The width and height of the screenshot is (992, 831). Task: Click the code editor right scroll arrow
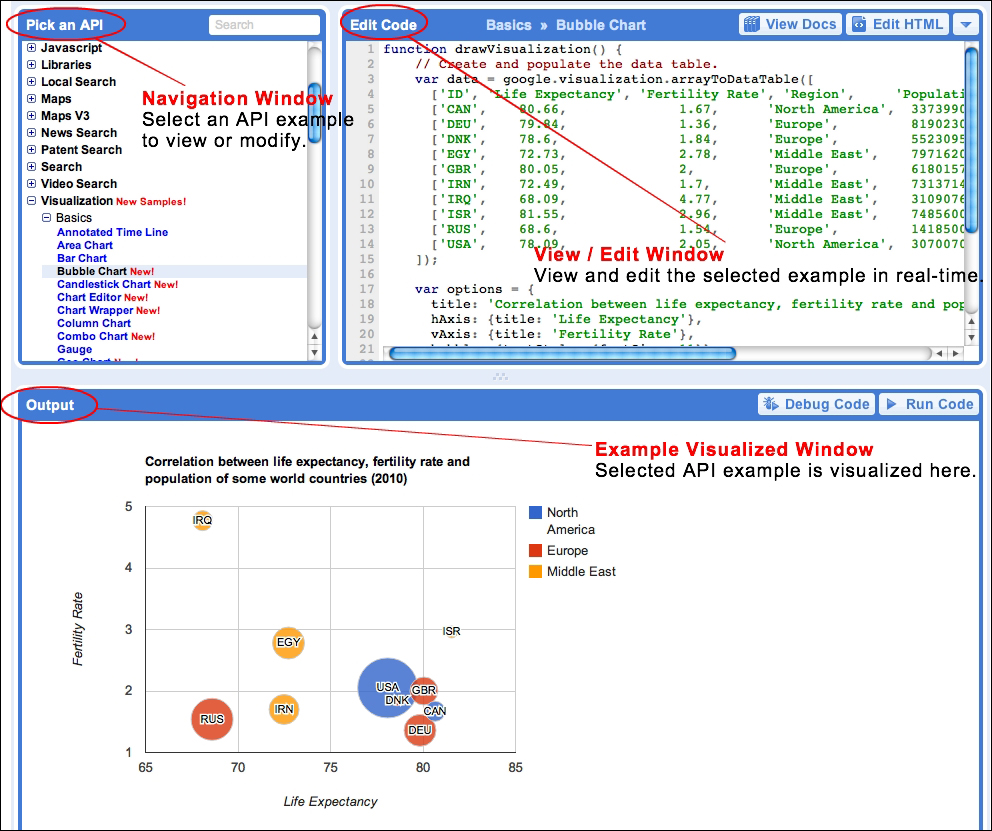coord(954,353)
